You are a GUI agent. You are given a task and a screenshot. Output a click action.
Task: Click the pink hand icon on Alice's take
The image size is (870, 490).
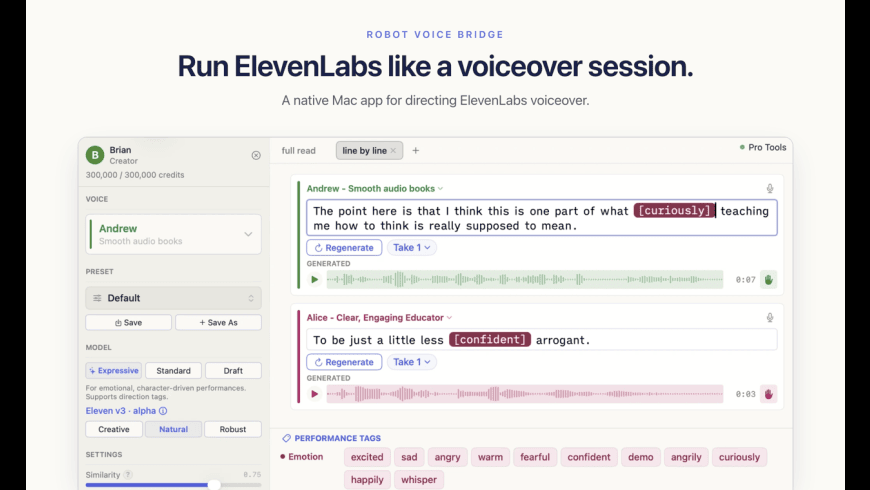pyautogui.click(x=768, y=394)
